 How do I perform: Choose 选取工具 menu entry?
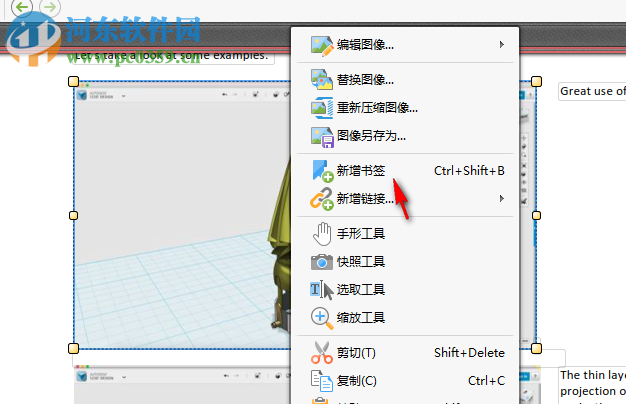pyautogui.click(x=405, y=290)
